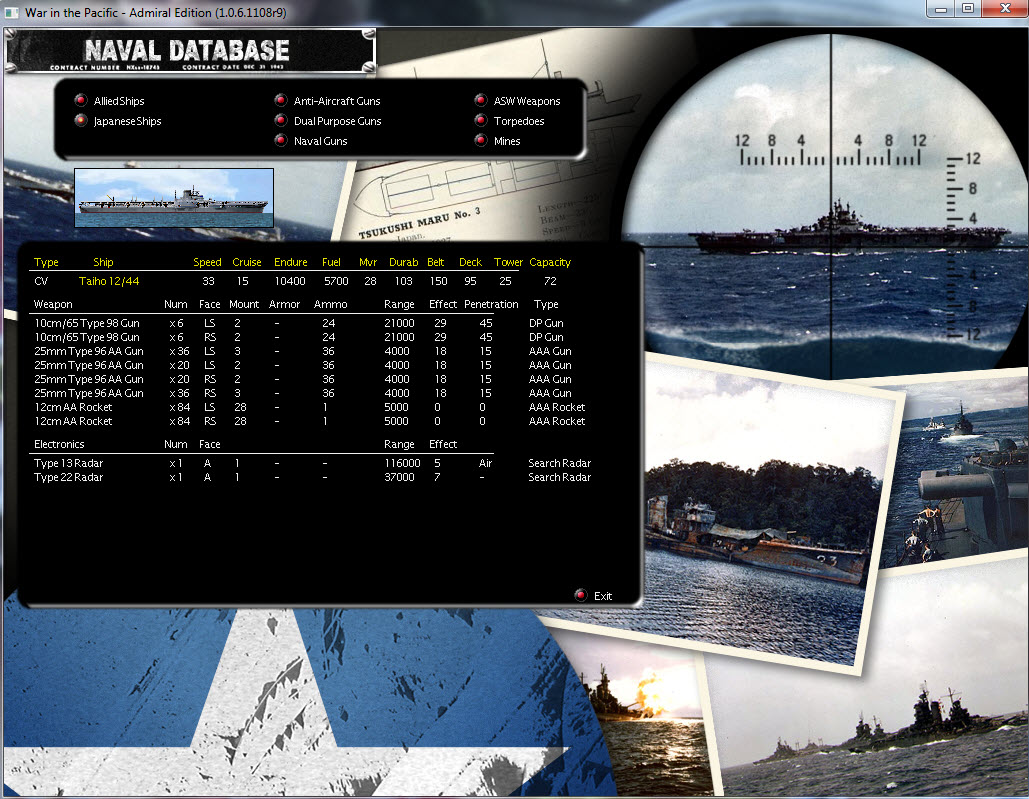This screenshot has height=799, width=1029.
Task: Click the CV ship type value
Action: click(41, 281)
